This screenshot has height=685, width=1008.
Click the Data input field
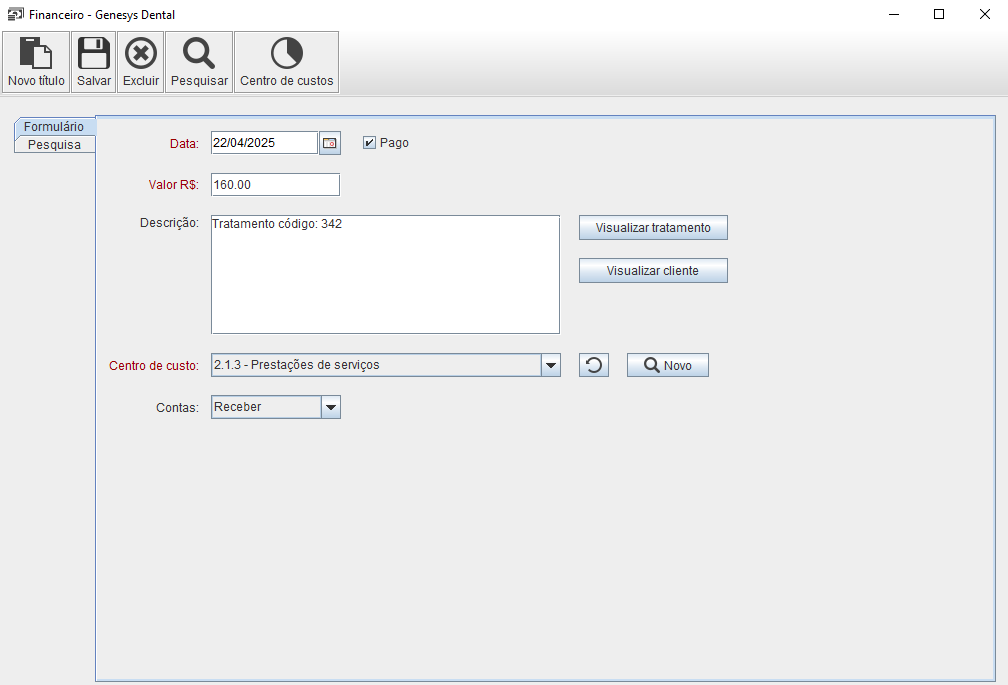264,143
